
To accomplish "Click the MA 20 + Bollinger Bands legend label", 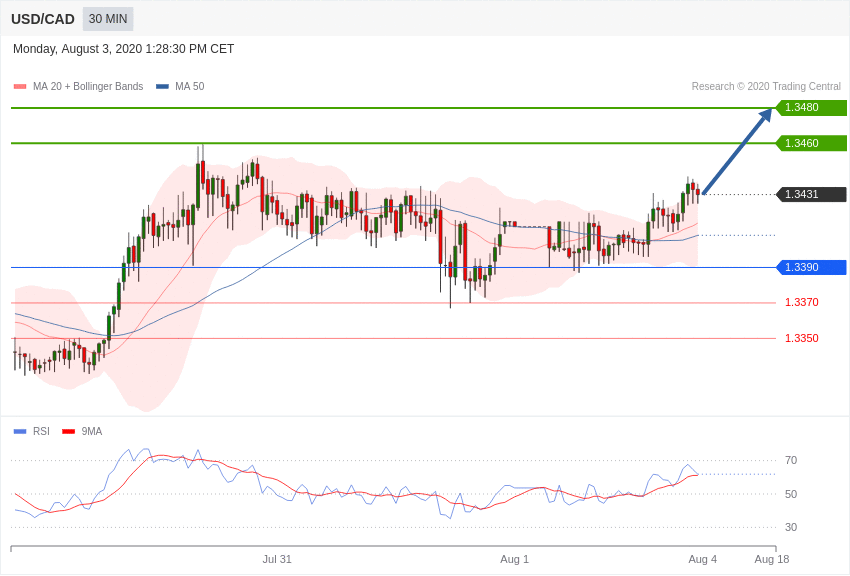I will tap(88, 87).
